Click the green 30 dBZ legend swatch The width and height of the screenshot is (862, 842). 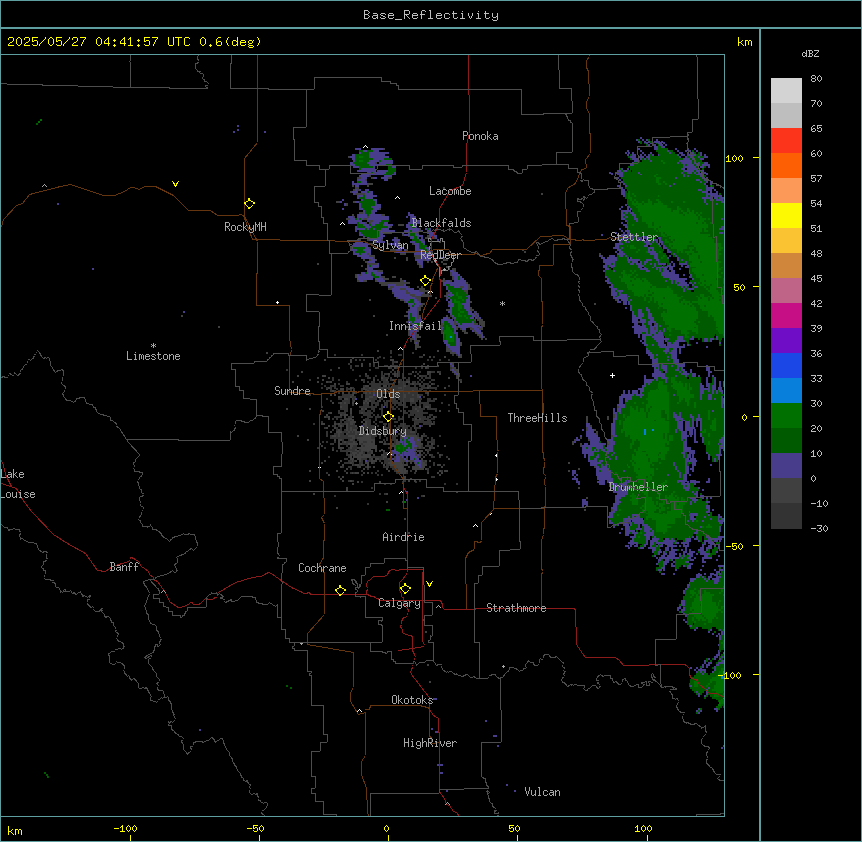coord(786,416)
